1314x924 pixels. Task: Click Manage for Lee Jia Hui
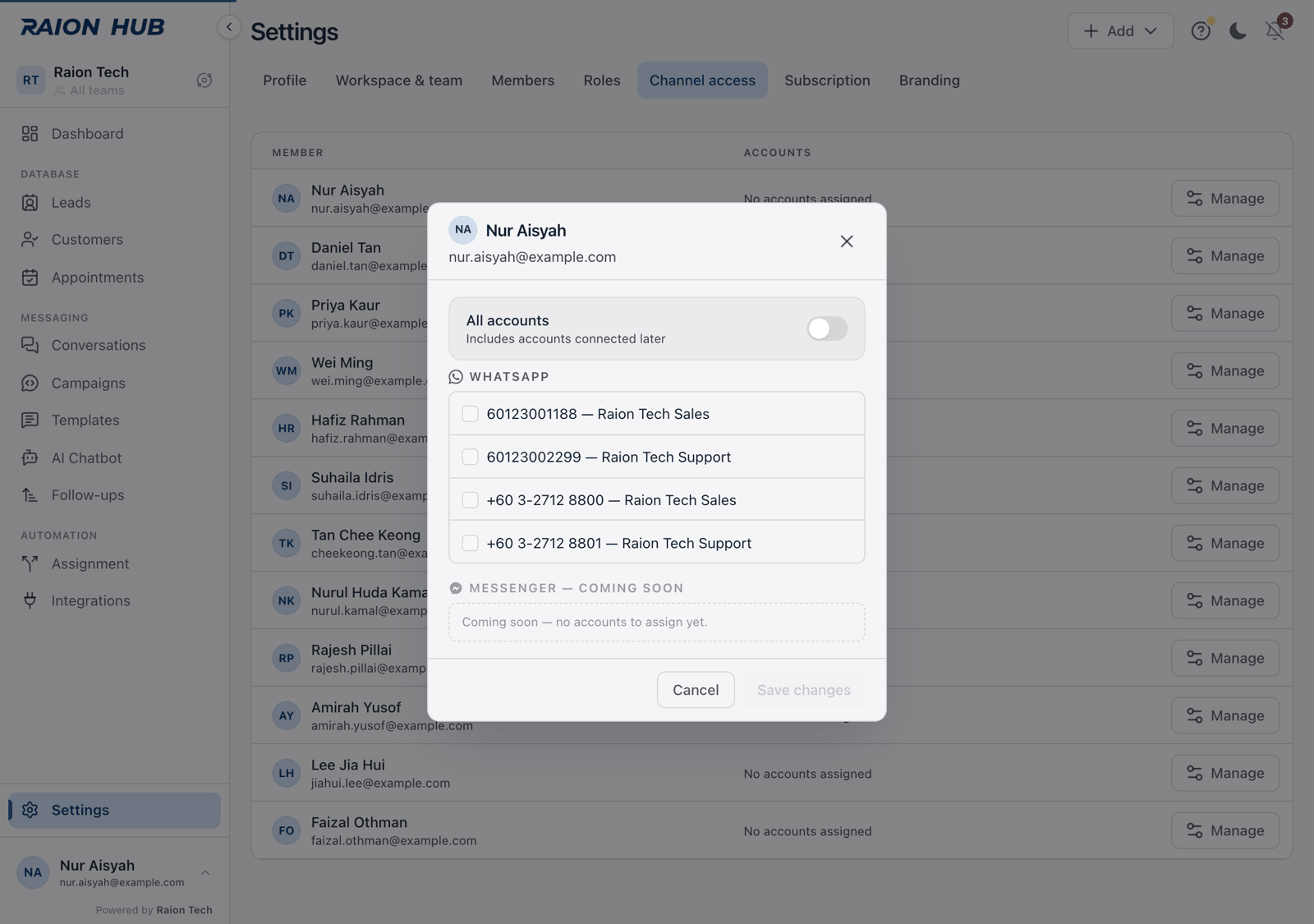(1225, 774)
